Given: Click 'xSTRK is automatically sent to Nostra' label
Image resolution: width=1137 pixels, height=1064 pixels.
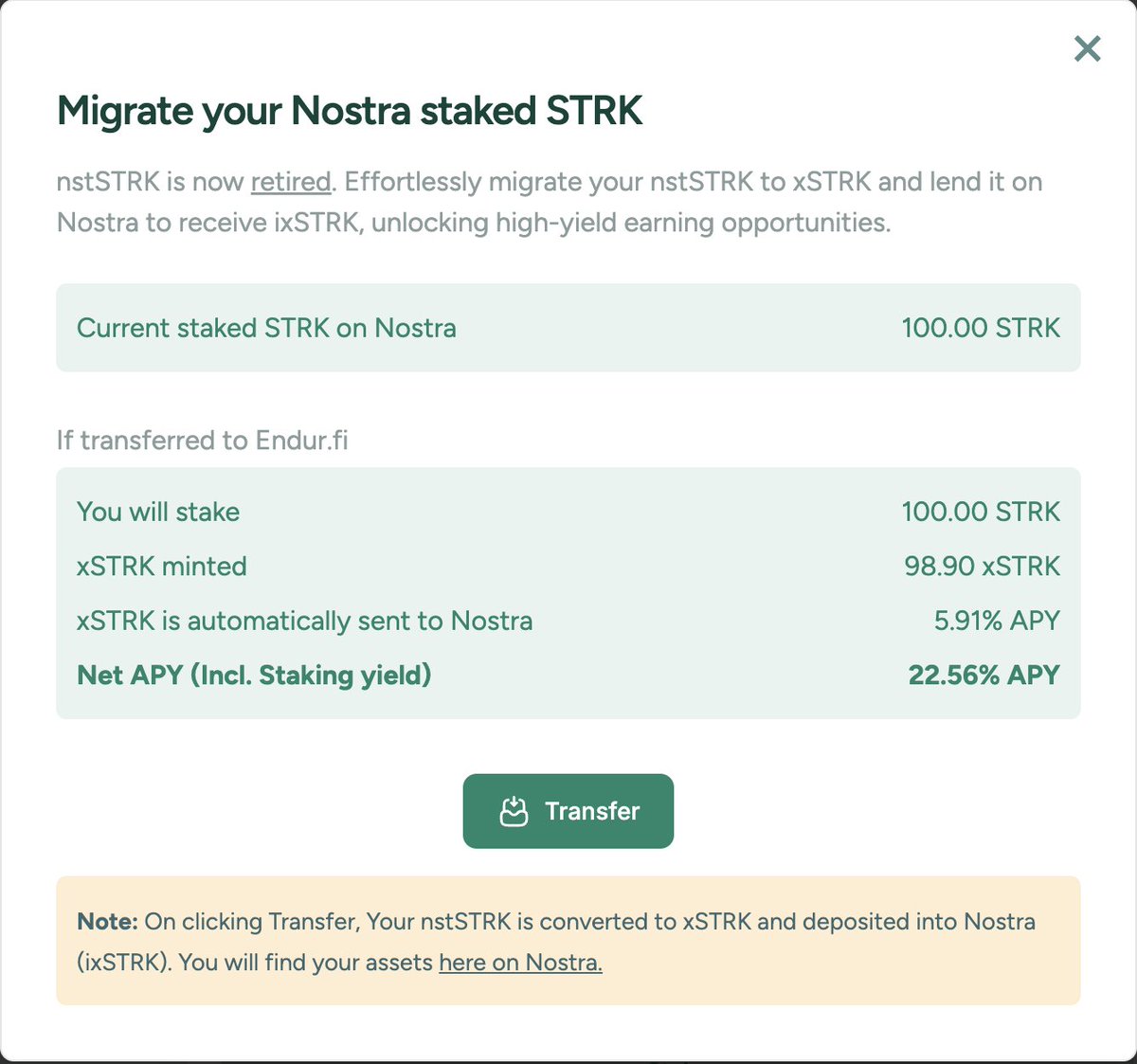Looking at the screenshot, I should tap(304, 621).
